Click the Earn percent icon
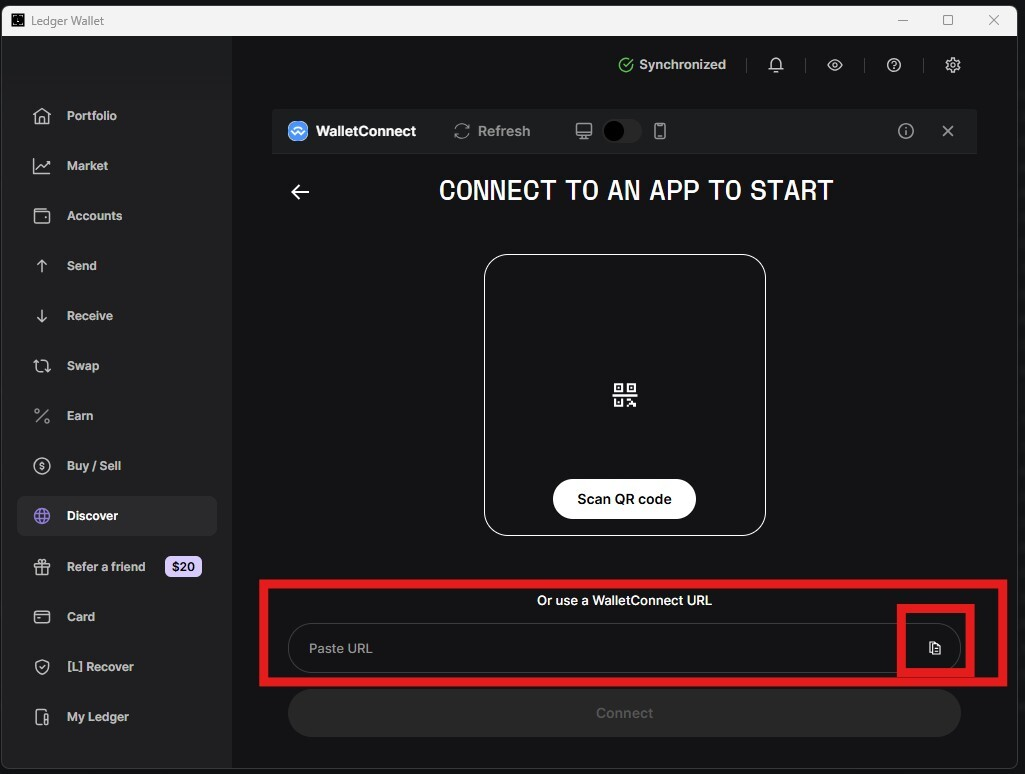The height and width of the screenshot is (774, 1025). tap(42, 416)
